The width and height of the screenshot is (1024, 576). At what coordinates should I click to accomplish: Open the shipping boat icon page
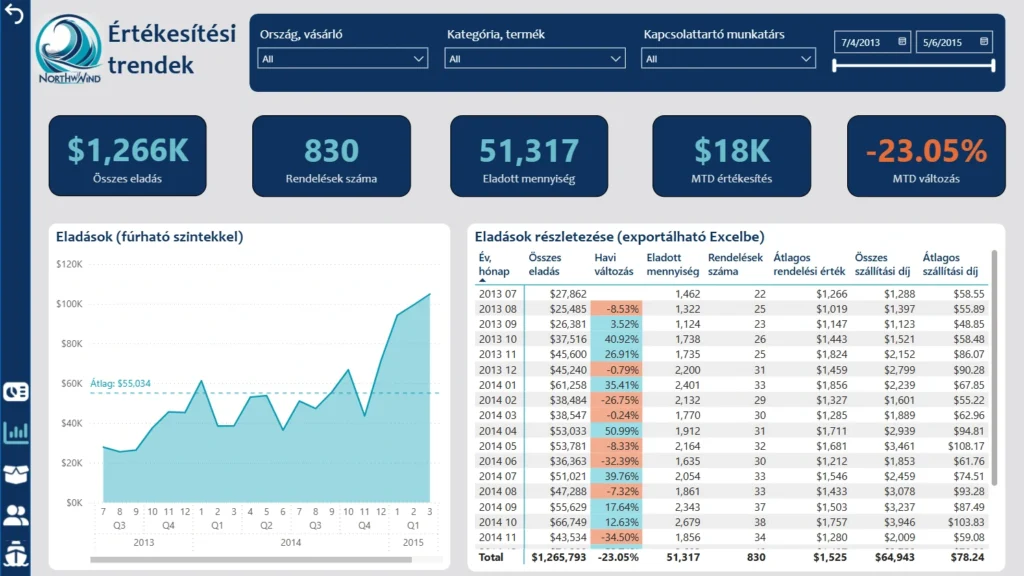point(16,553)
